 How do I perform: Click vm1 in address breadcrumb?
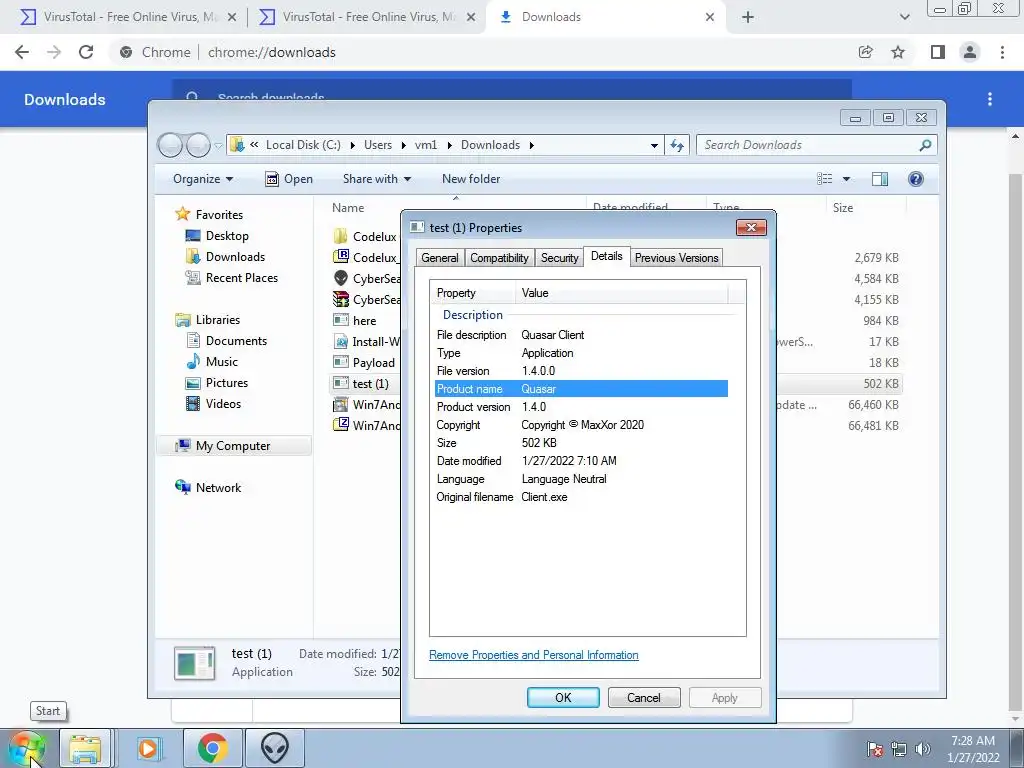(x=426, y=145)
